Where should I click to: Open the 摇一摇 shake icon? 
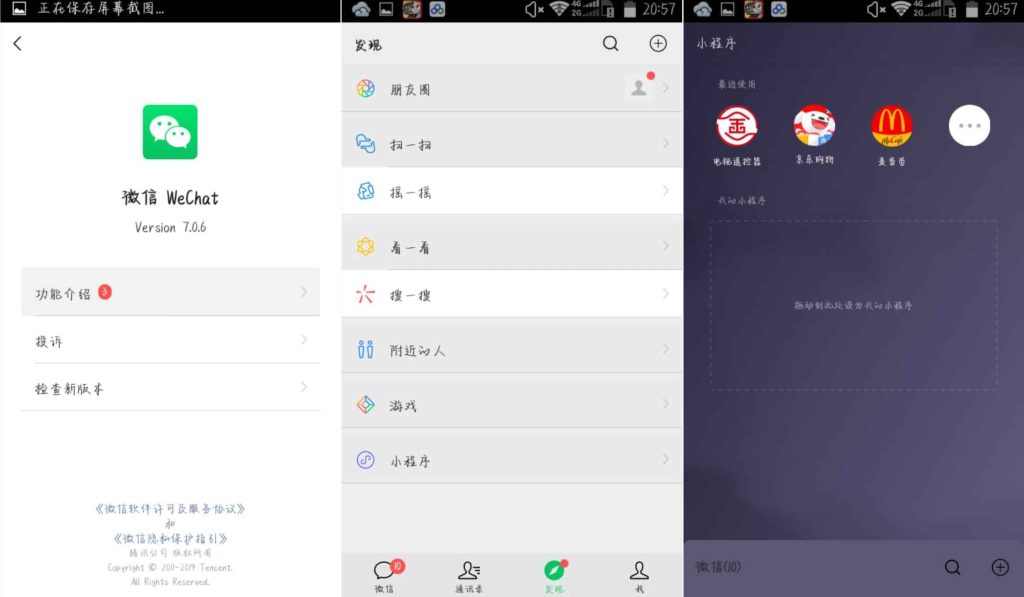(366, 191)
